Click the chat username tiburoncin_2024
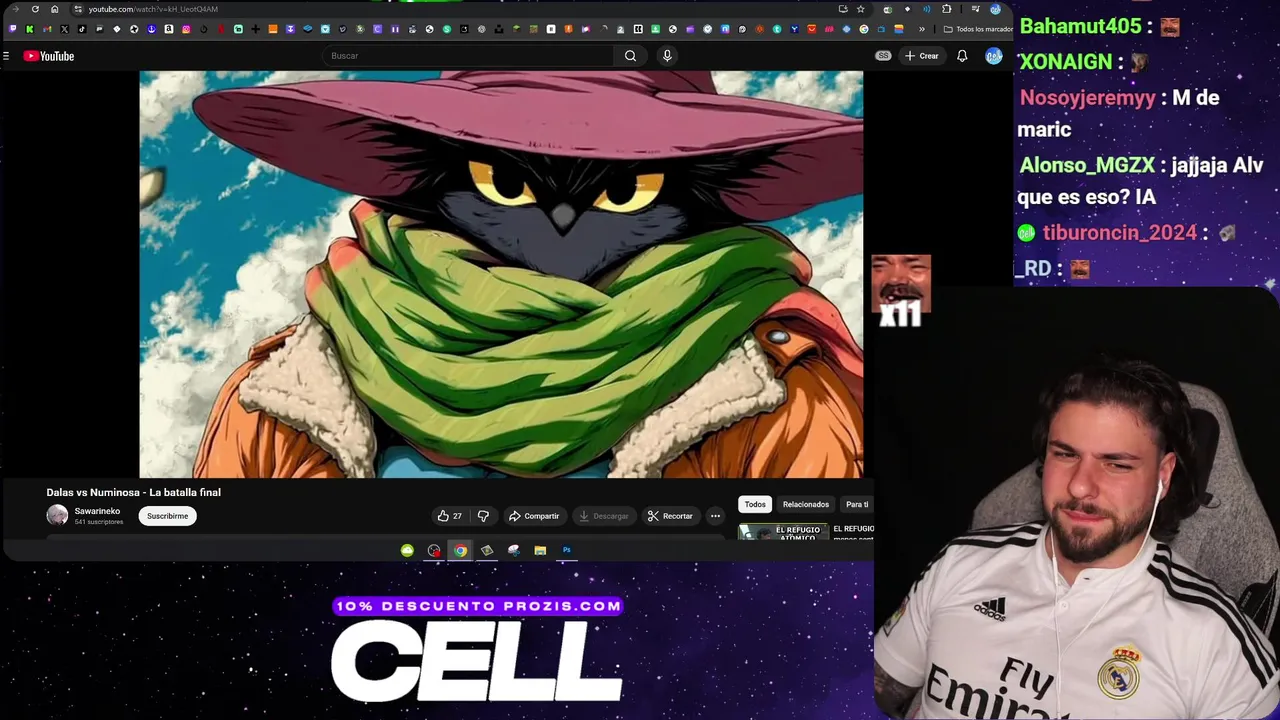This screenshot has width=1280, height=720. point(1120,233)
